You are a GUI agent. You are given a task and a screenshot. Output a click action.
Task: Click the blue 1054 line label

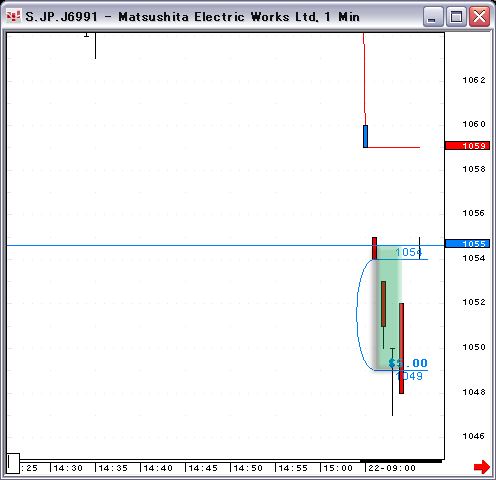click(408, 252)
